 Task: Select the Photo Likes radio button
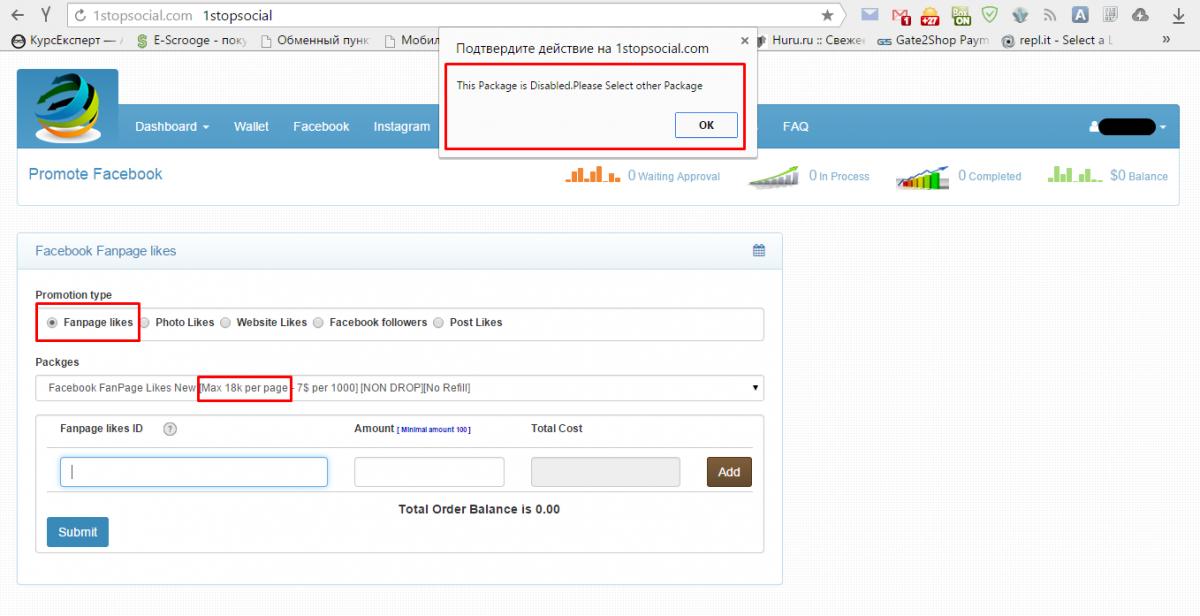click(x=145, y=323)
